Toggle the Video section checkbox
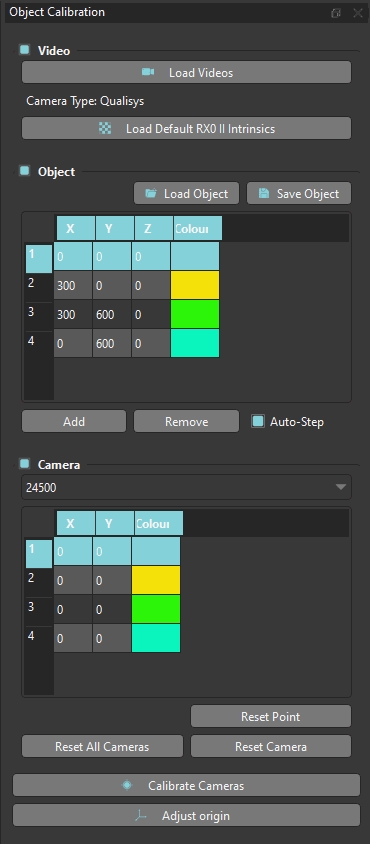Viewport: 370px width, 844px height. (25, 50)
